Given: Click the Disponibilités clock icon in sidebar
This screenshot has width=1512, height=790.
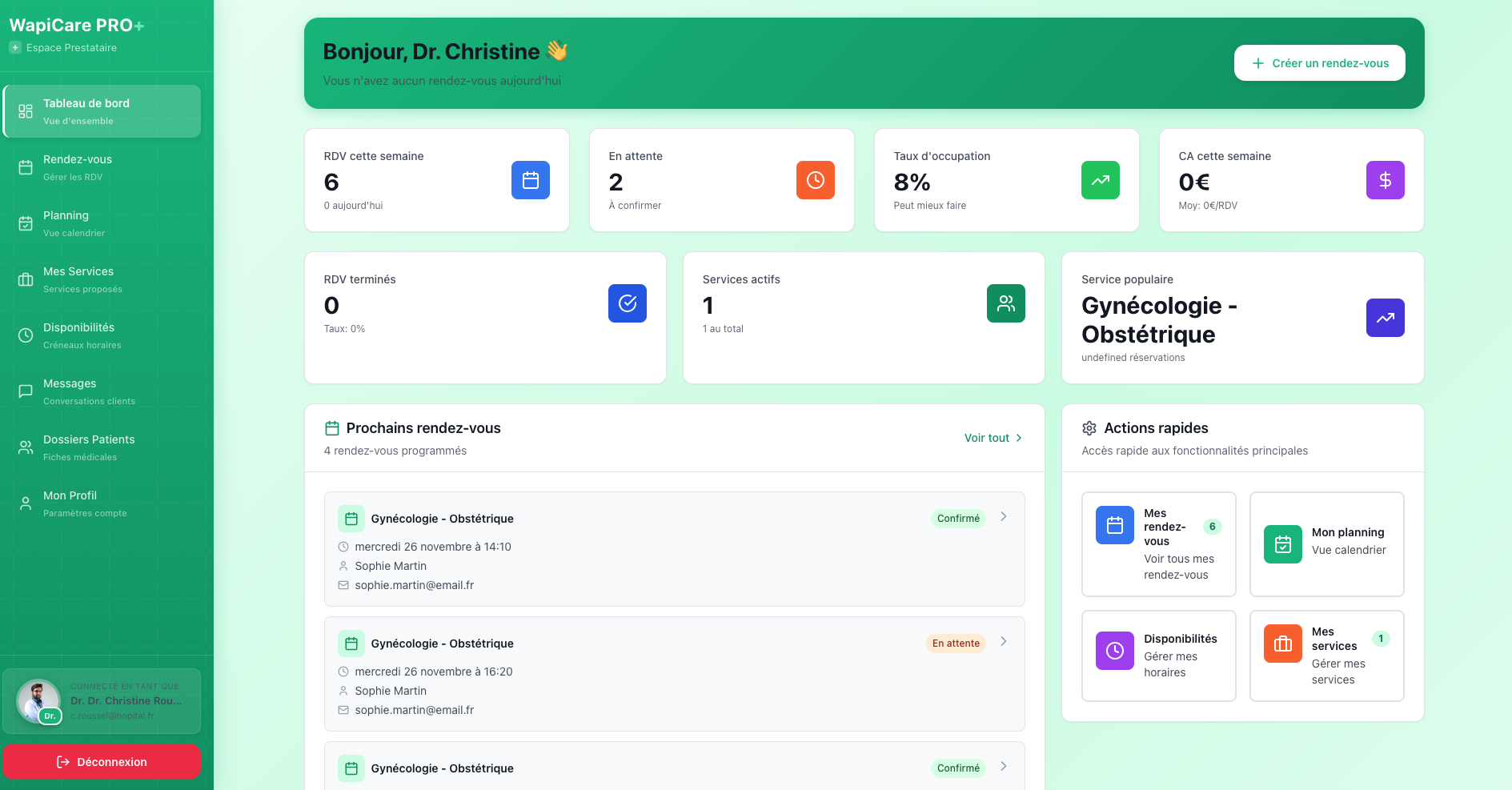Looking at the screenshot, I should click(x=25, y=335).
